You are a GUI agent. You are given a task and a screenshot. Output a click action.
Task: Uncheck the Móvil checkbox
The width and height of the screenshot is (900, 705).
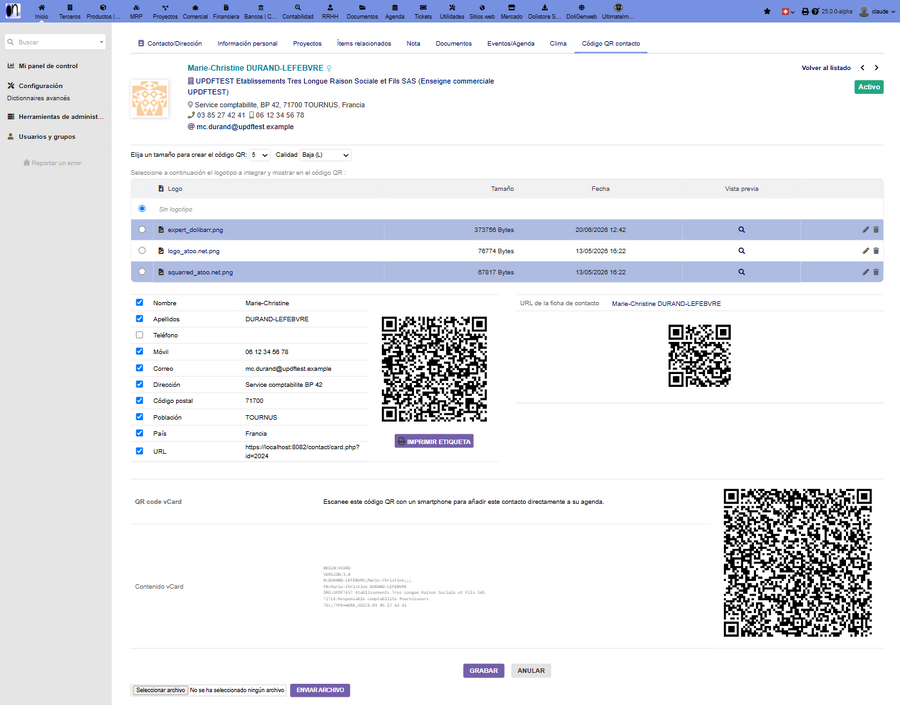139,351
